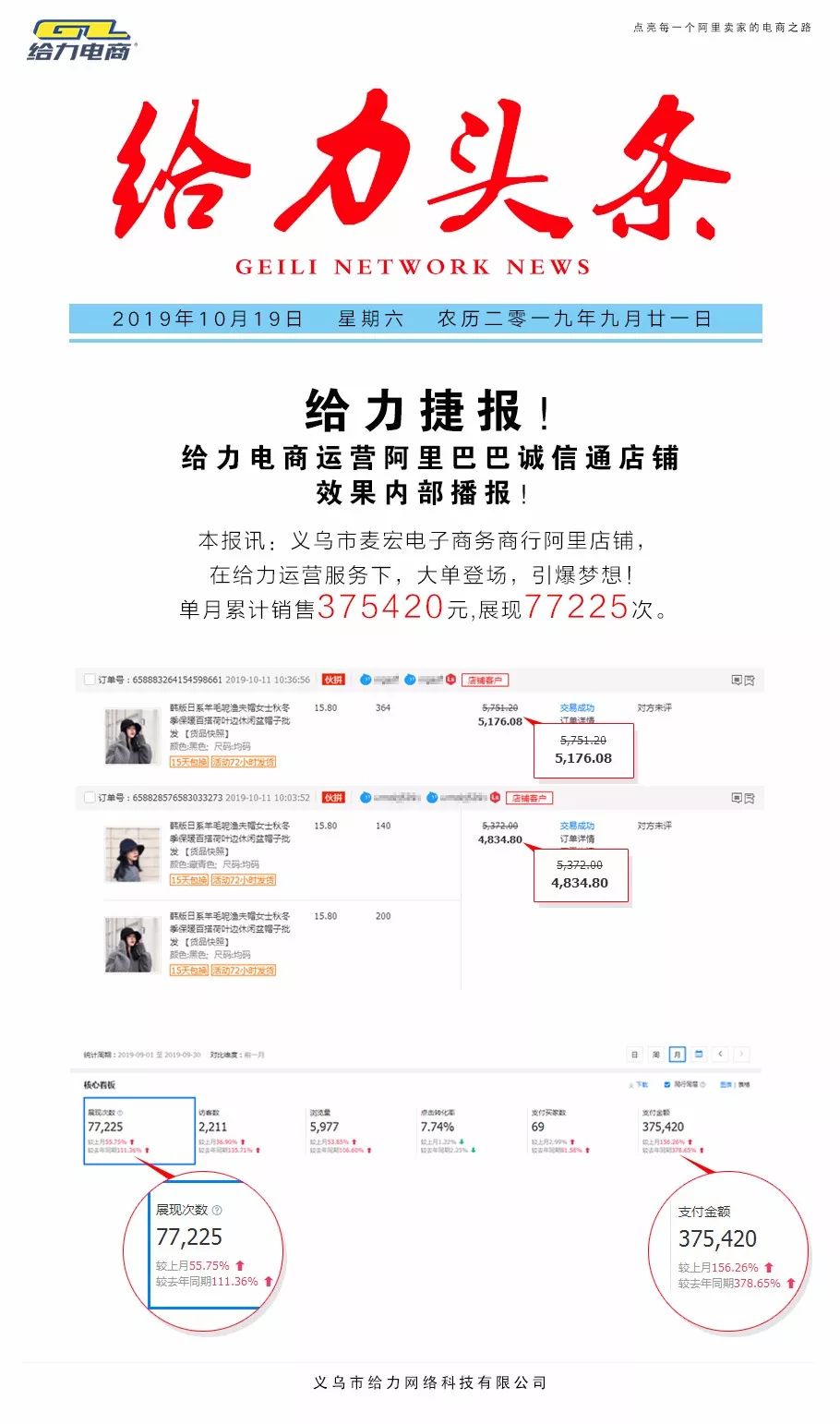Image resolution: width=840 pixels, height=1424 pixels.
Task: Go to the next period with right chevron
Action: click(x=741, y=1054)
